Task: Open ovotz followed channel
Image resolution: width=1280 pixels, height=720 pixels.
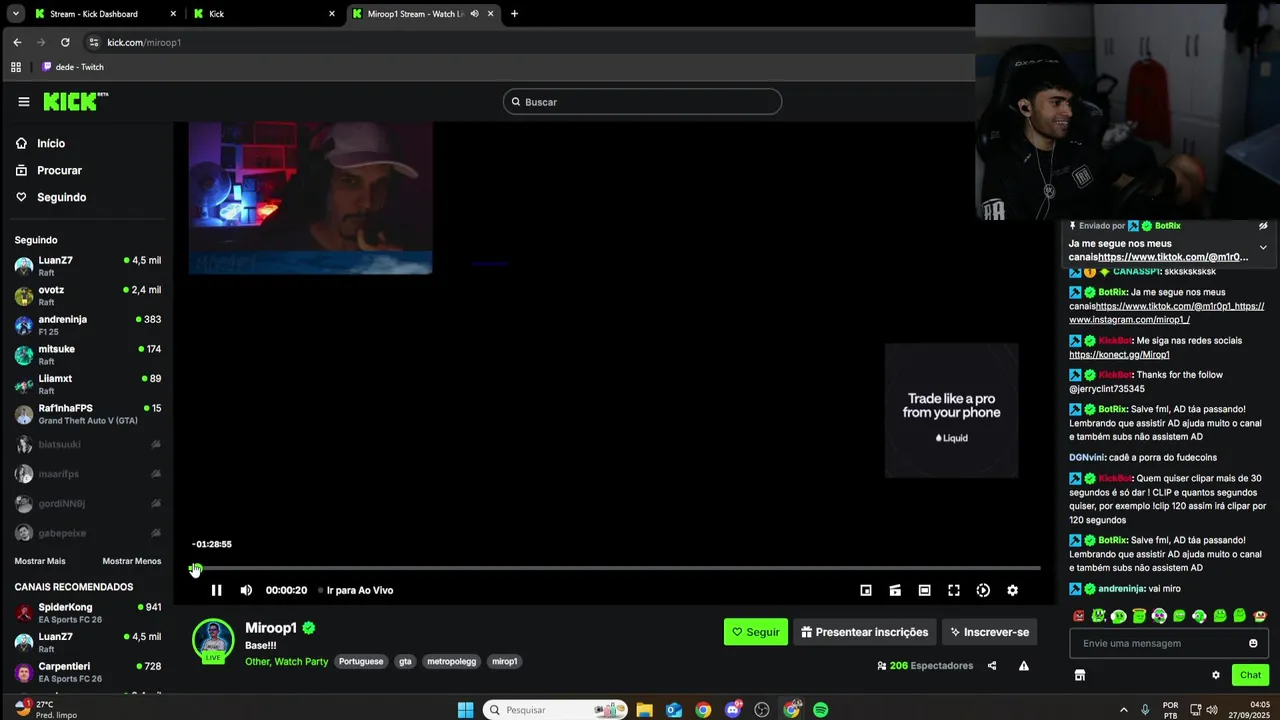Action: point(87,296)
